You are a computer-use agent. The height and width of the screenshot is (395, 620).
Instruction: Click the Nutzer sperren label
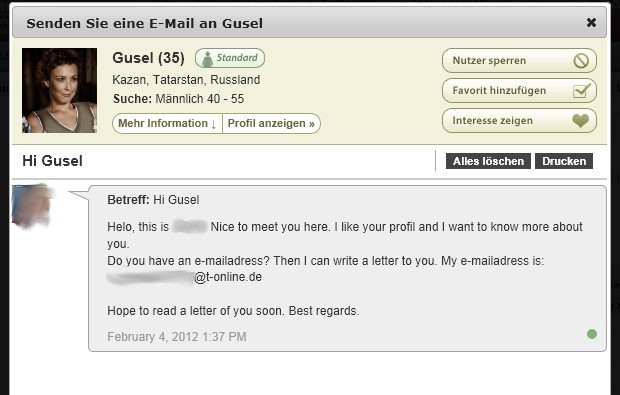point(489,60)
